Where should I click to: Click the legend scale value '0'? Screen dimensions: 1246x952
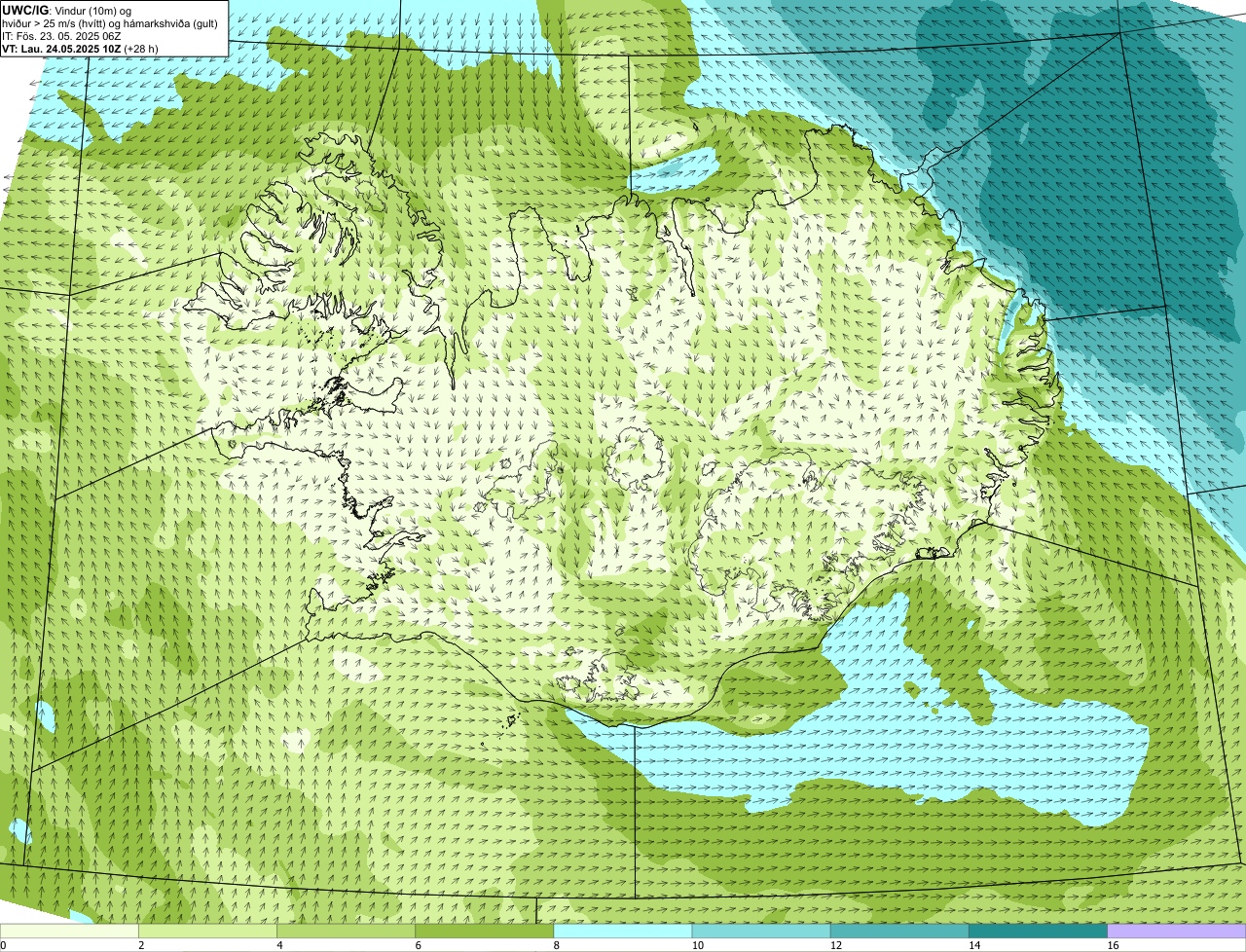(x=3, y=945)
